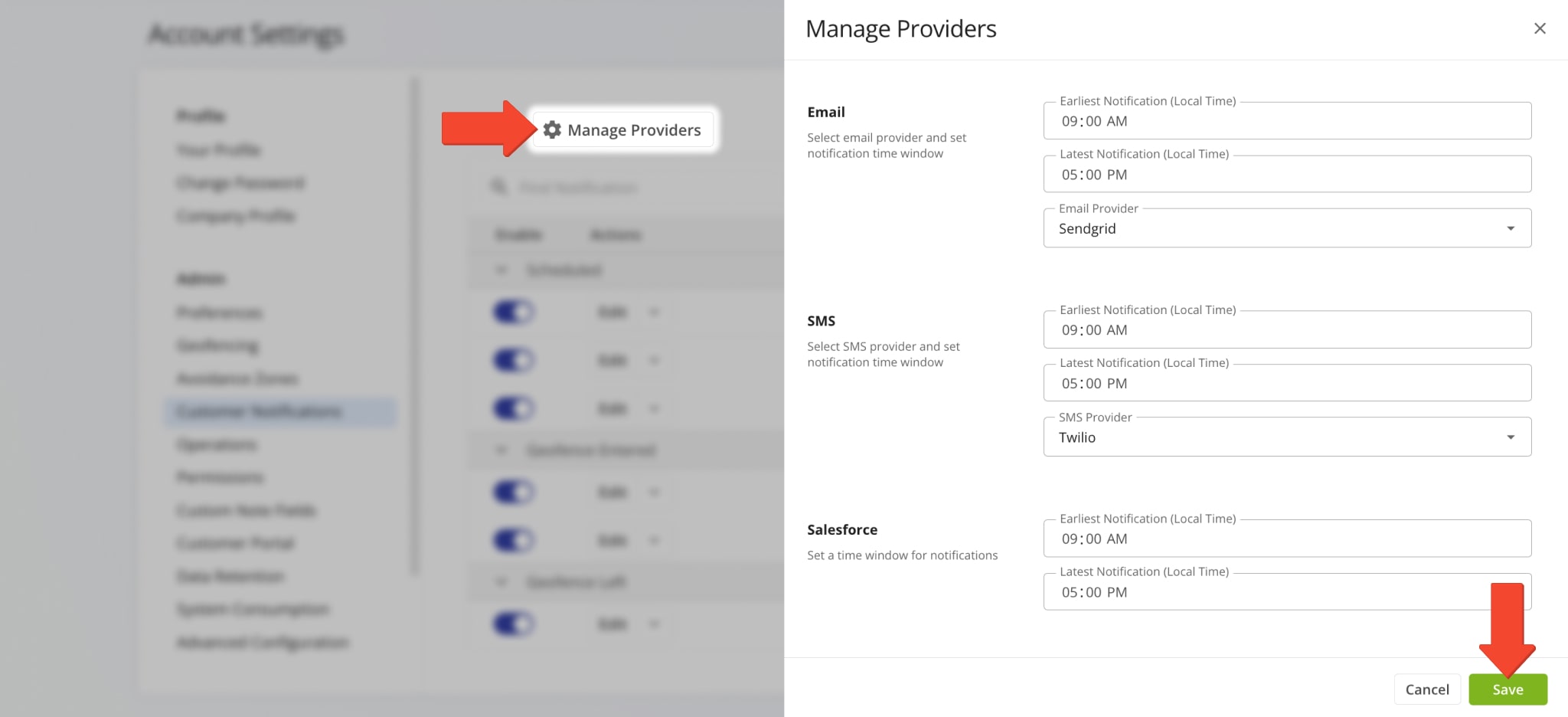Open the SMS Provider dropdown showing Twilio

pos(1287,437)
